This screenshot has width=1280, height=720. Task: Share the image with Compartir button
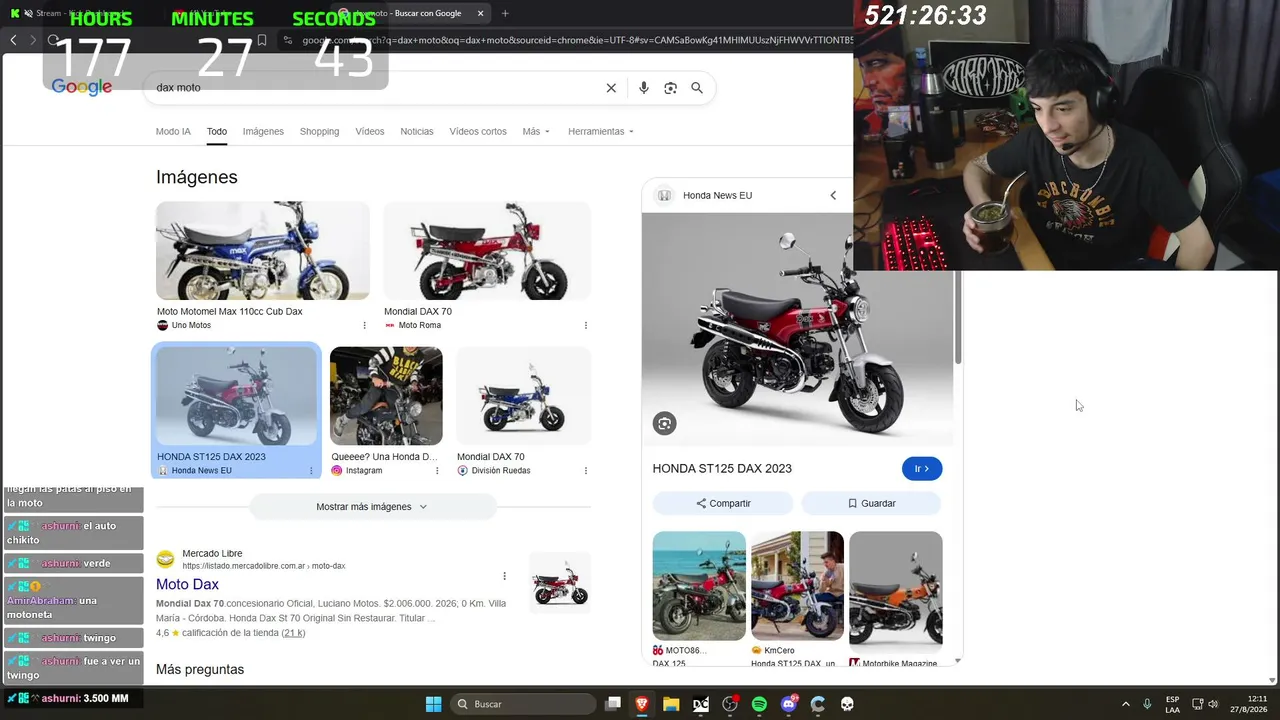tap(723, 503)
